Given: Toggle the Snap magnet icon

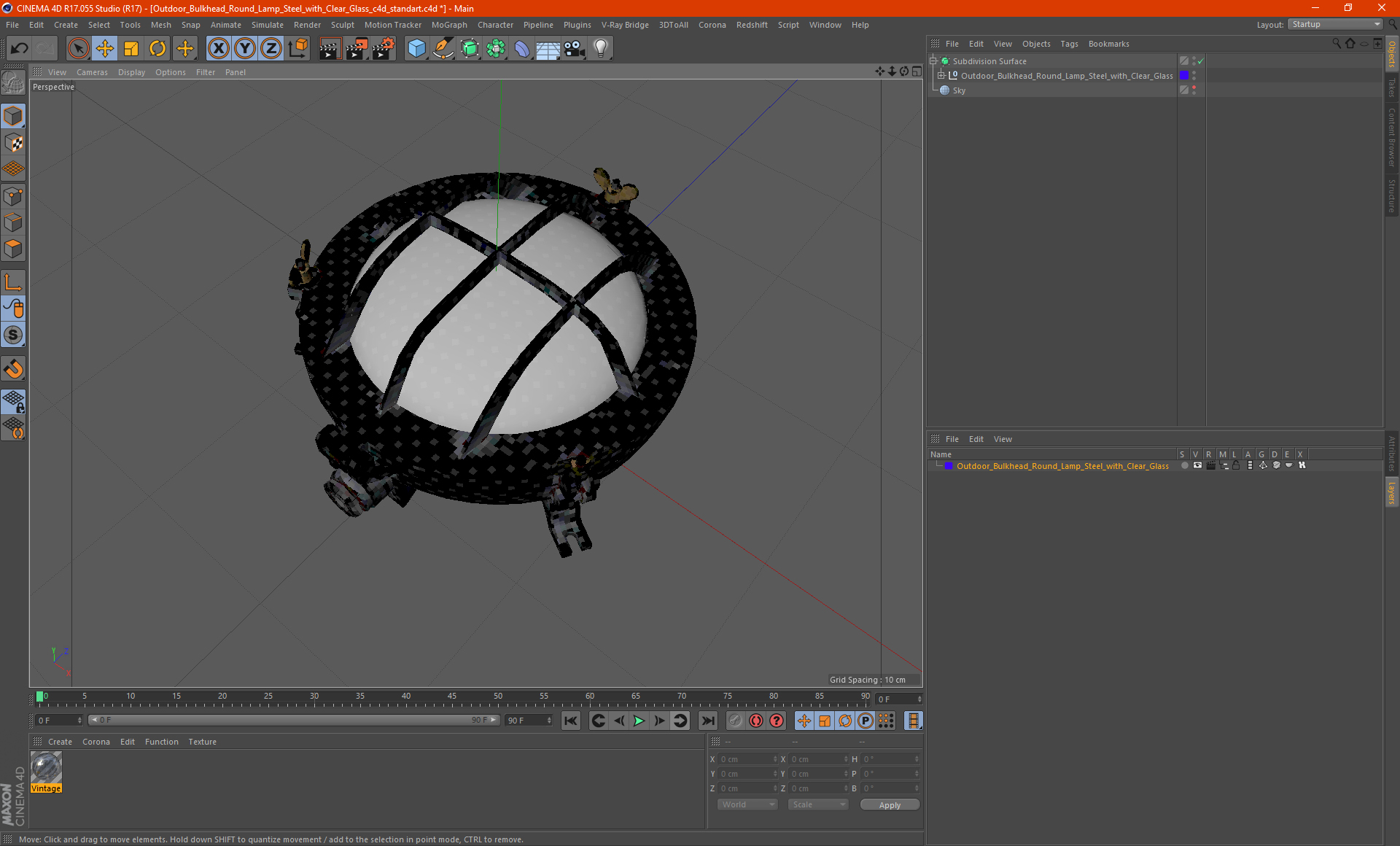Looking at the screenshot, I should tap(14, 369).
